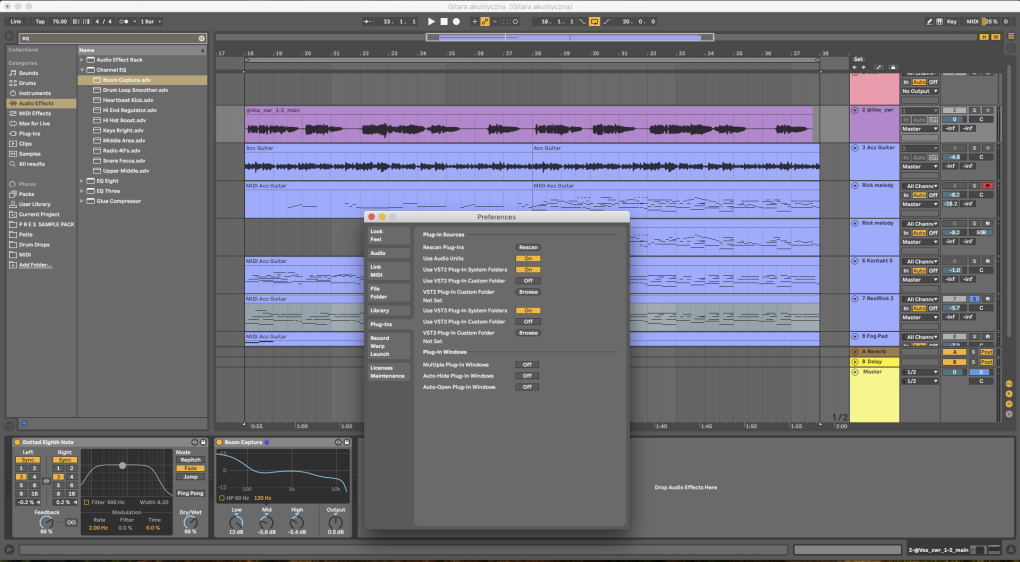The width and height of the screenshot is (1020, 562).
Task: Click the Arrangement Record button
Action: point(456,21)
